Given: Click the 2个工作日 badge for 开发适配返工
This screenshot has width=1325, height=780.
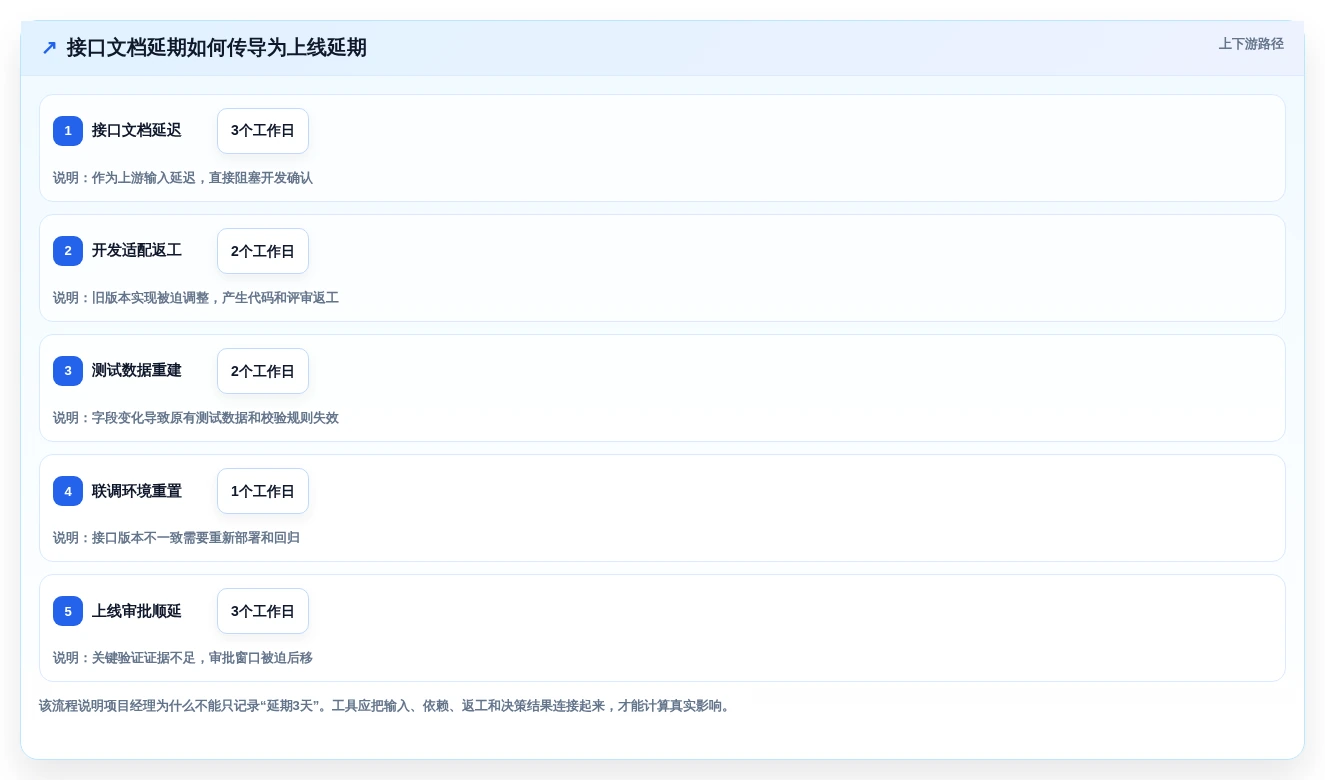Looking at the screenshot, I should click(263, 251).
